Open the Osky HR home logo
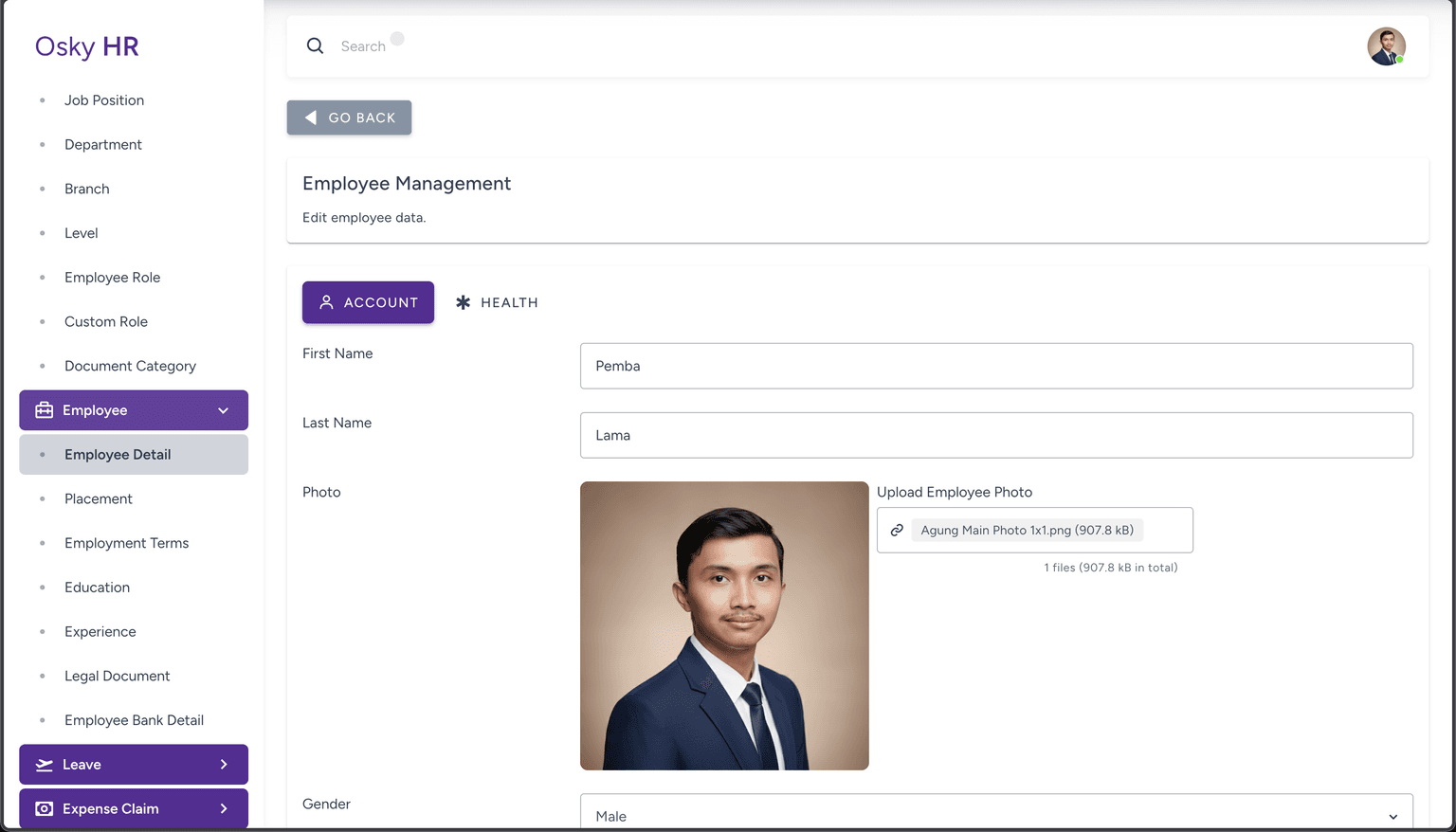Image resolution: width=1456 pixels, height=832 pixels. (x=87, y=46)
